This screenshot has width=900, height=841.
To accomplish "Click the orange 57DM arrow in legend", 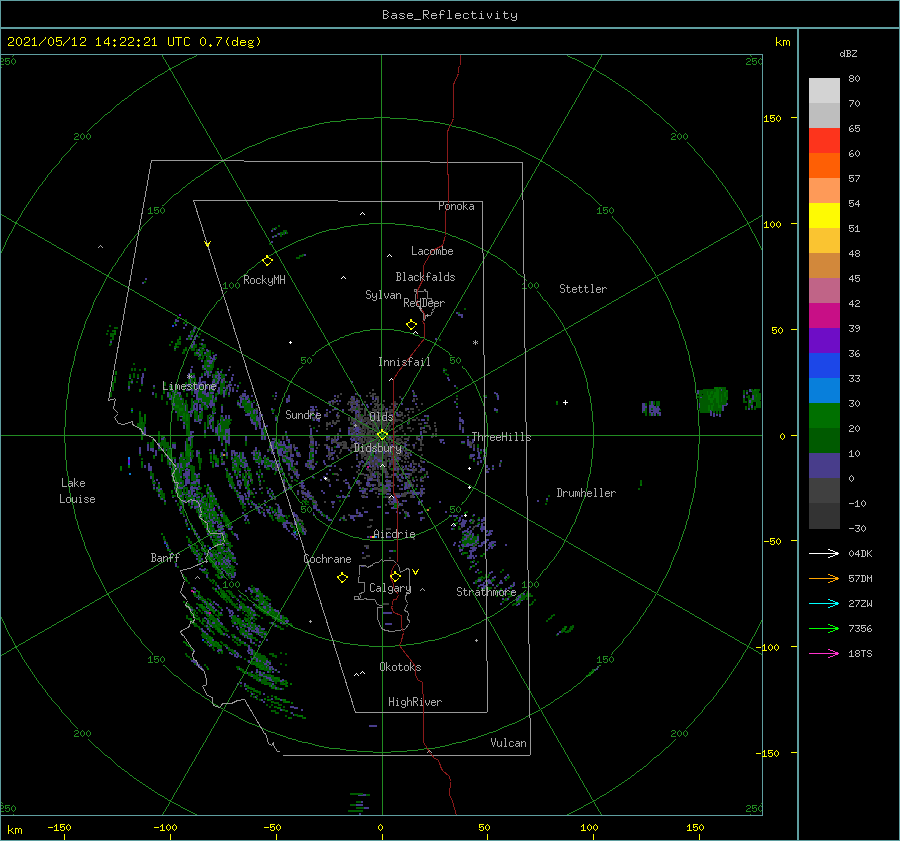I will (824, 579).
